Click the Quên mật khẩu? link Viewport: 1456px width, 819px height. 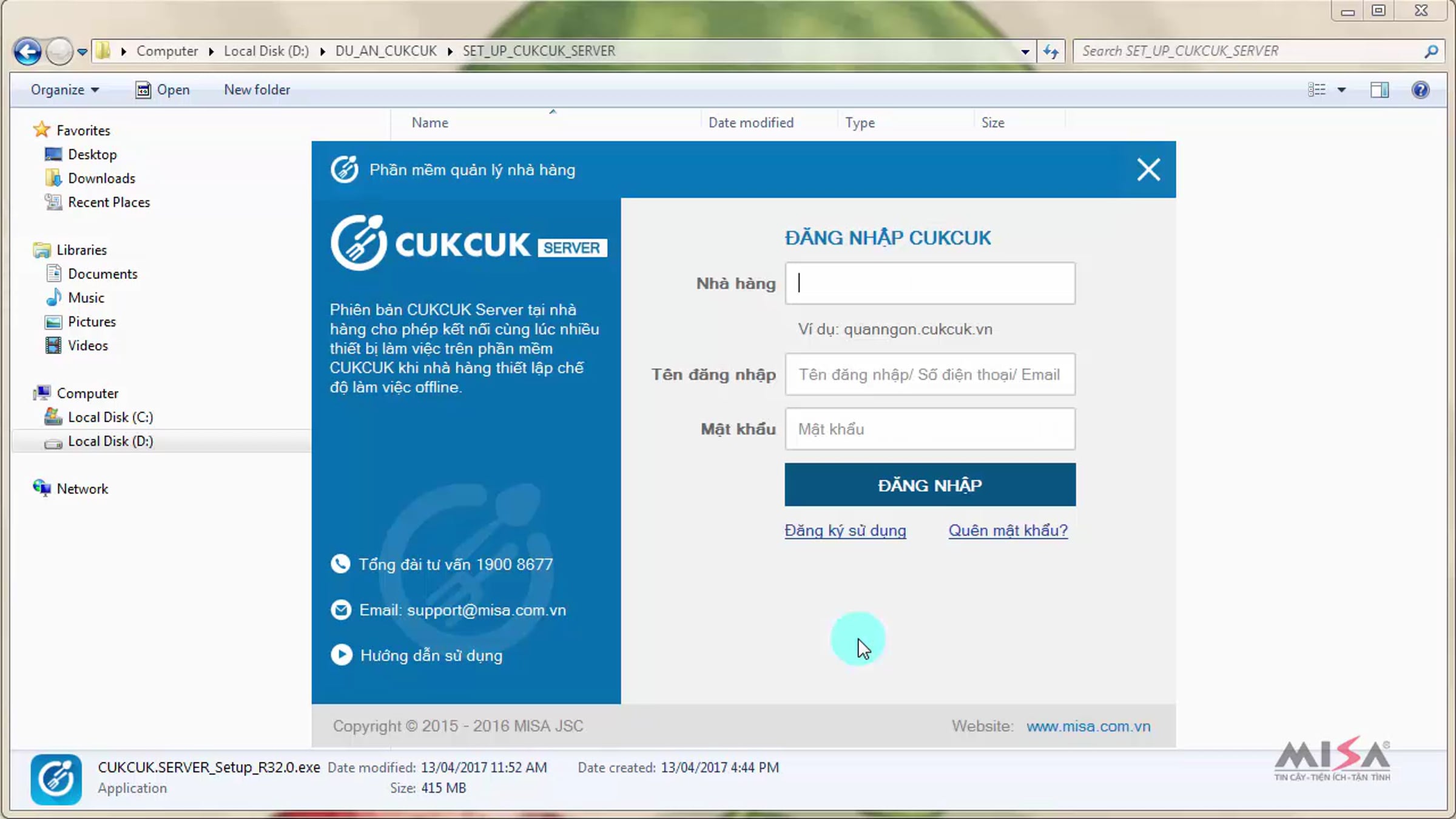(x=1008, y=531)
